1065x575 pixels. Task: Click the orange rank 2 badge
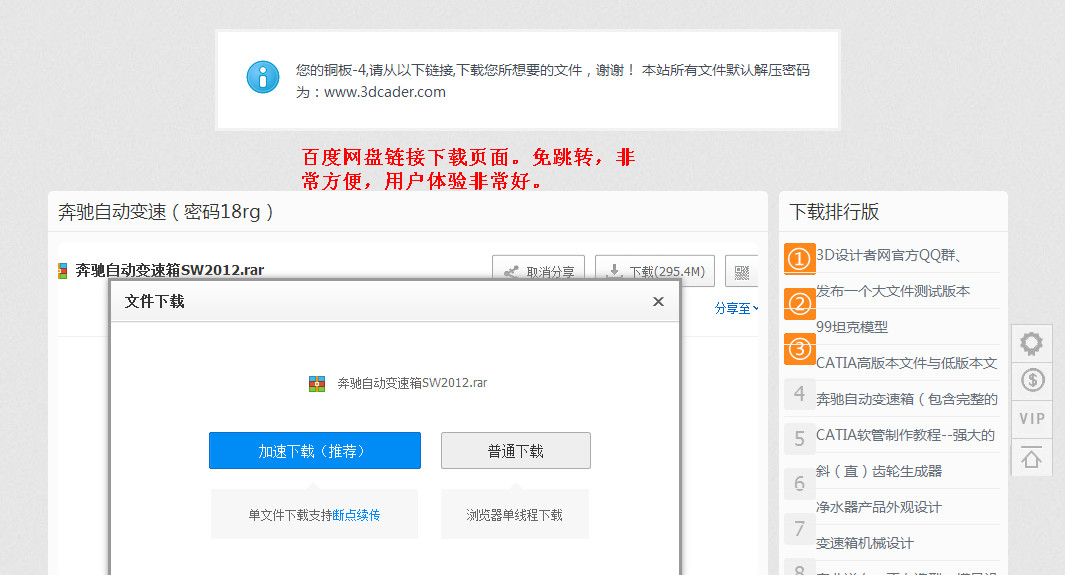pos(799,303)
